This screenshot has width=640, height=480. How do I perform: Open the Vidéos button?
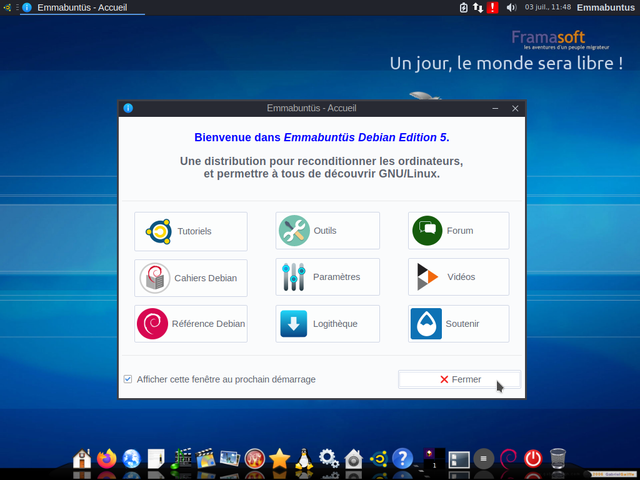[458, 277]
